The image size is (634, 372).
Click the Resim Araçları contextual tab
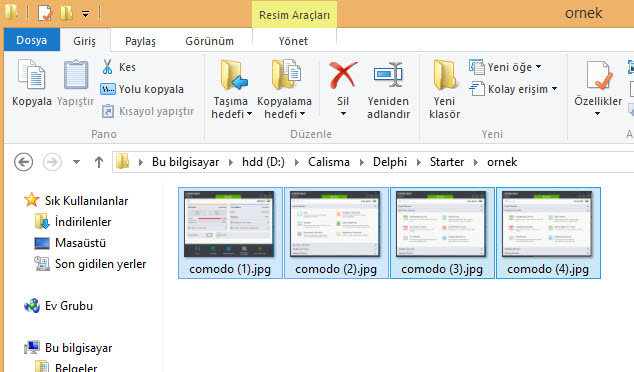point(294,15)
